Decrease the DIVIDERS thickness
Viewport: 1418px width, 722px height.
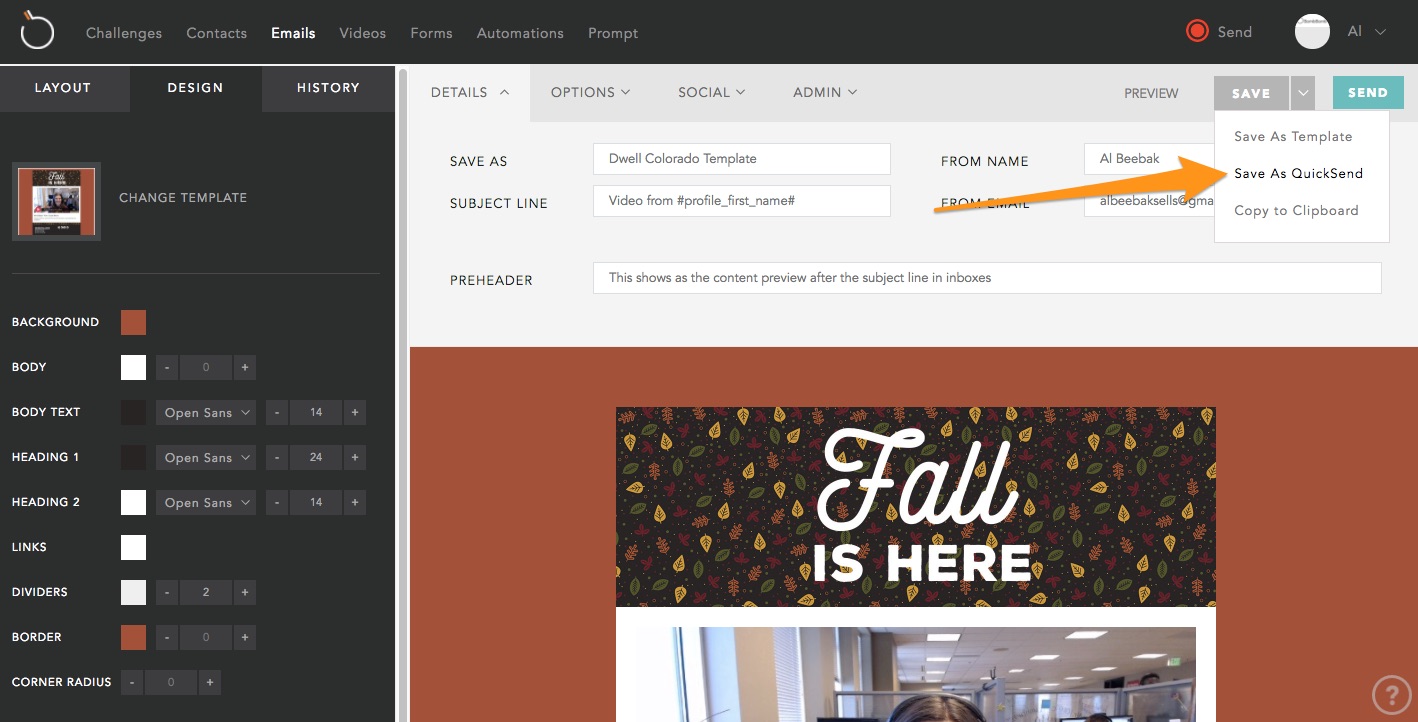[167, 592]
